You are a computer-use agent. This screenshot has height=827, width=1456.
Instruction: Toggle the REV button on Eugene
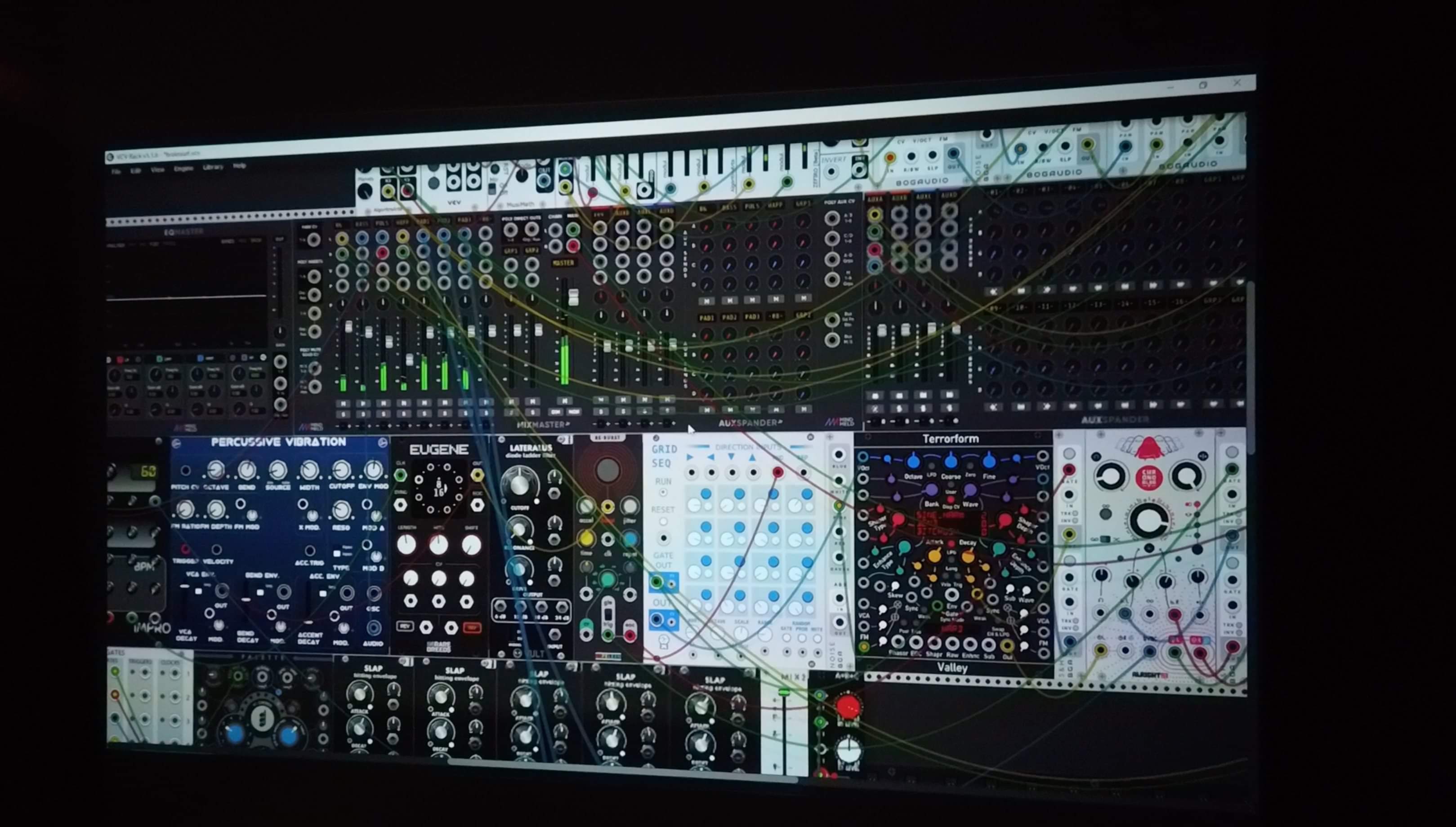coord(405,626)
